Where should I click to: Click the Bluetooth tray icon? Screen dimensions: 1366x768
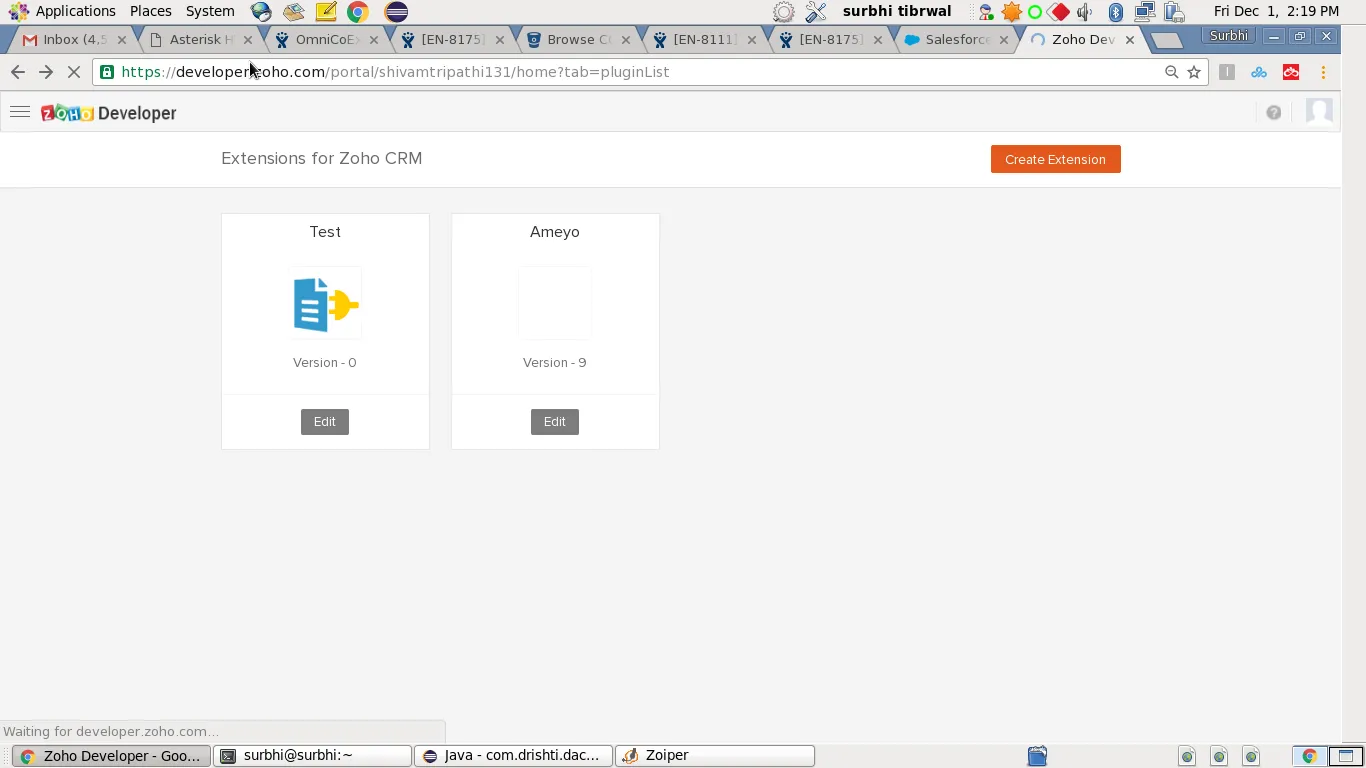[x=1116, y=12]
